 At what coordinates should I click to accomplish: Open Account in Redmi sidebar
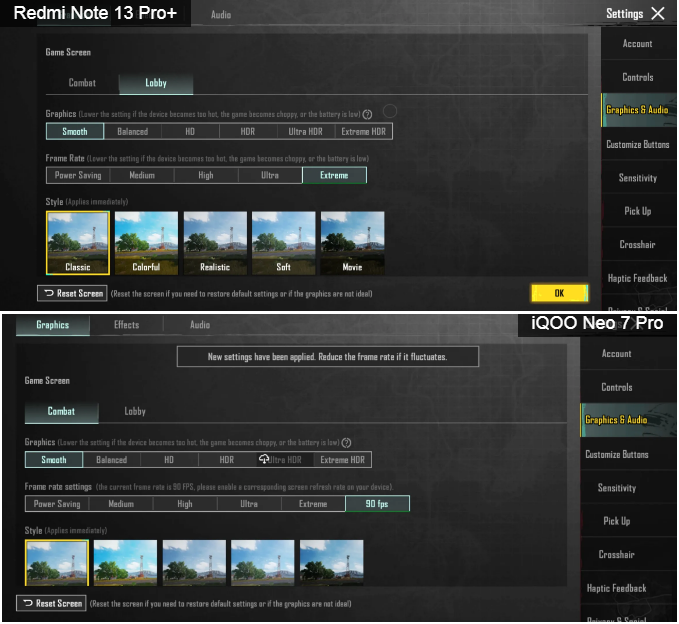coord(638,44)
